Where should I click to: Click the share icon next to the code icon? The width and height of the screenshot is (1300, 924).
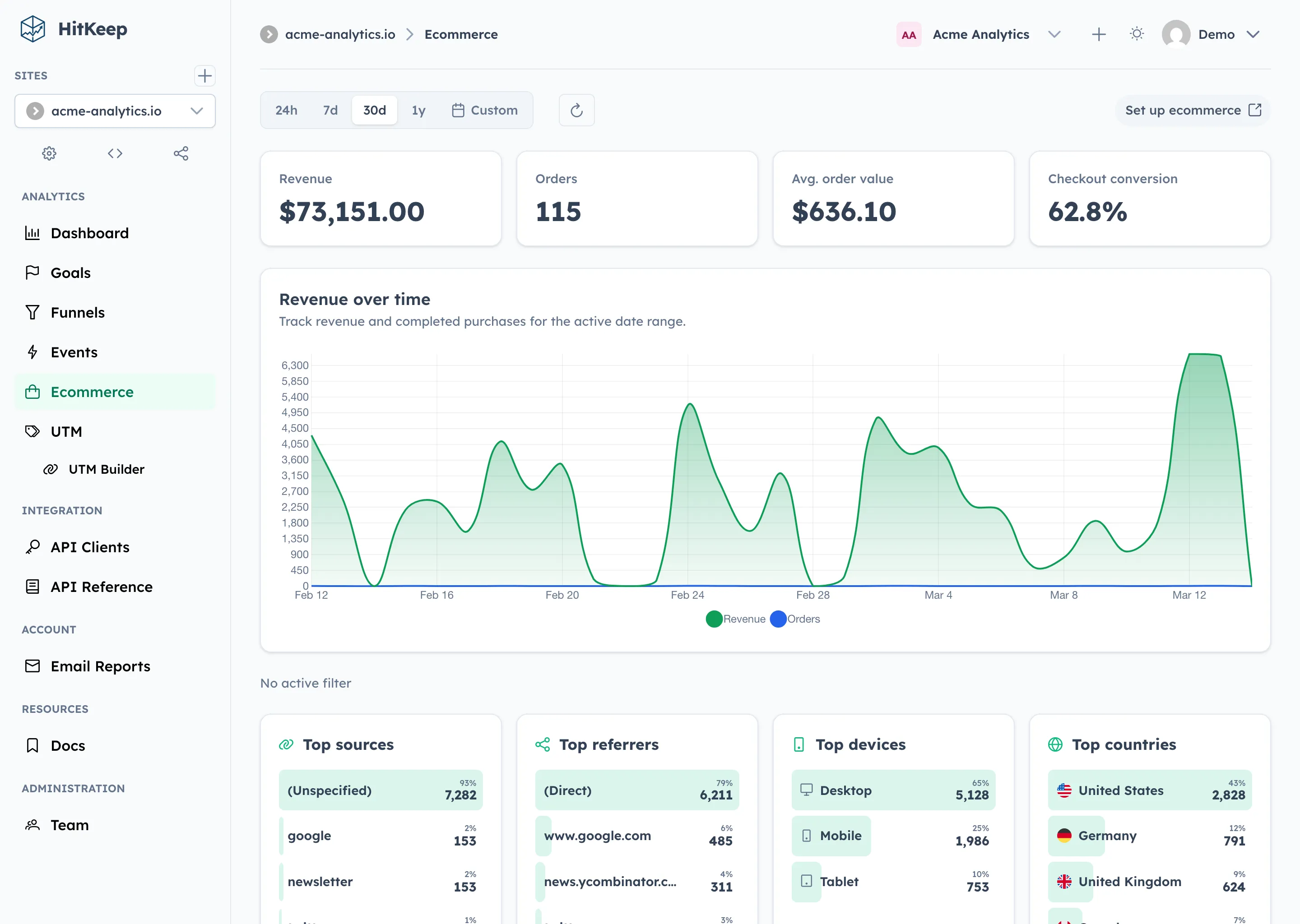click(181, 153)
